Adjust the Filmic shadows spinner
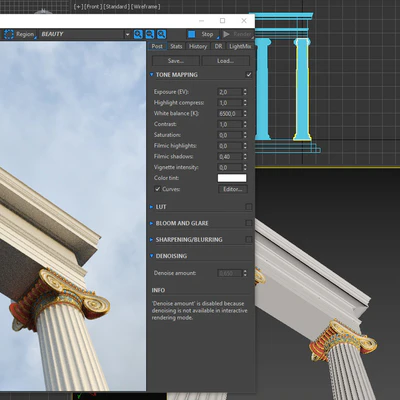This screenshot has height=400, width=400. [245, 157]
